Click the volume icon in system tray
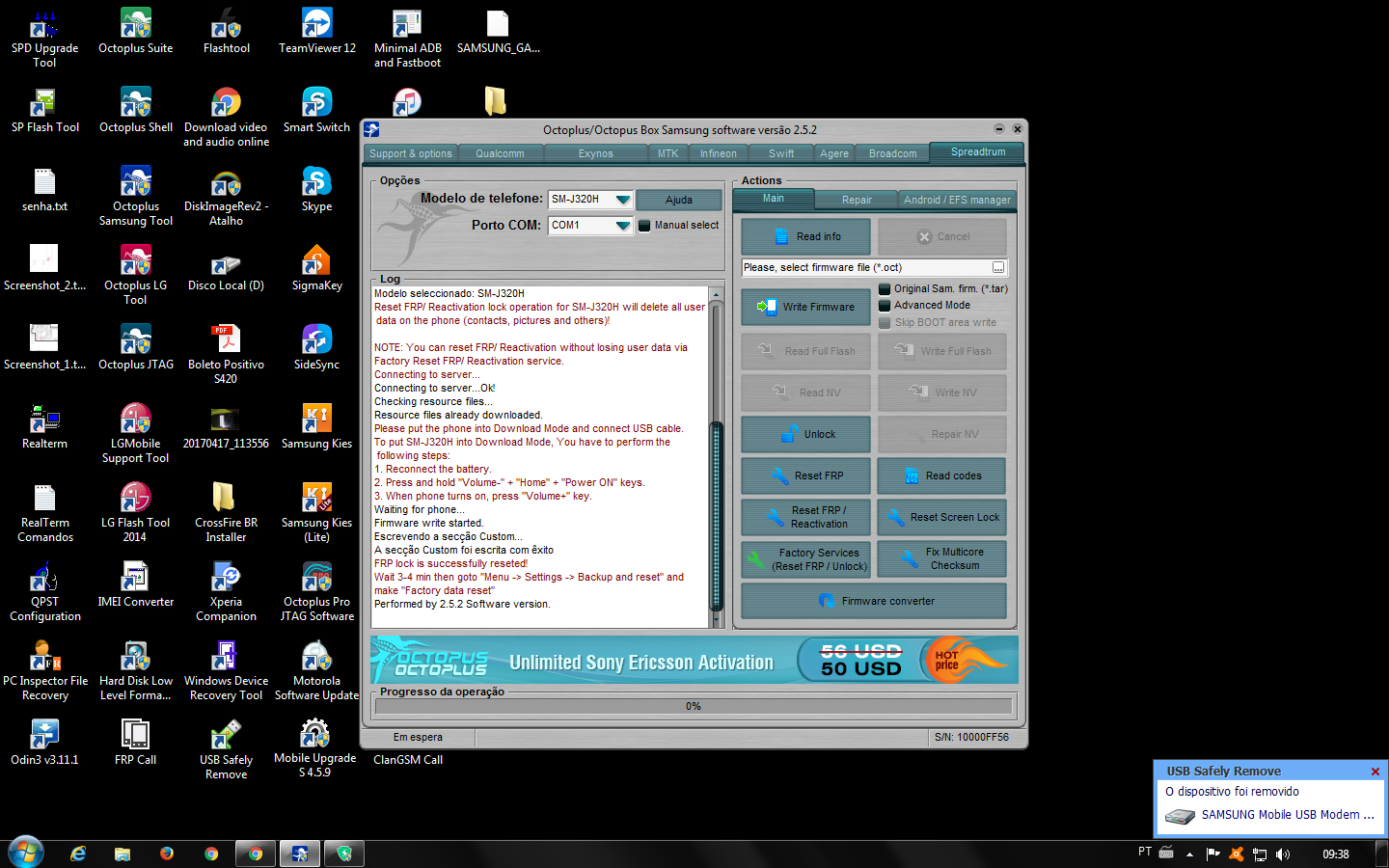The width and height of the screenshot is (1389, 868). [1283, 854]
